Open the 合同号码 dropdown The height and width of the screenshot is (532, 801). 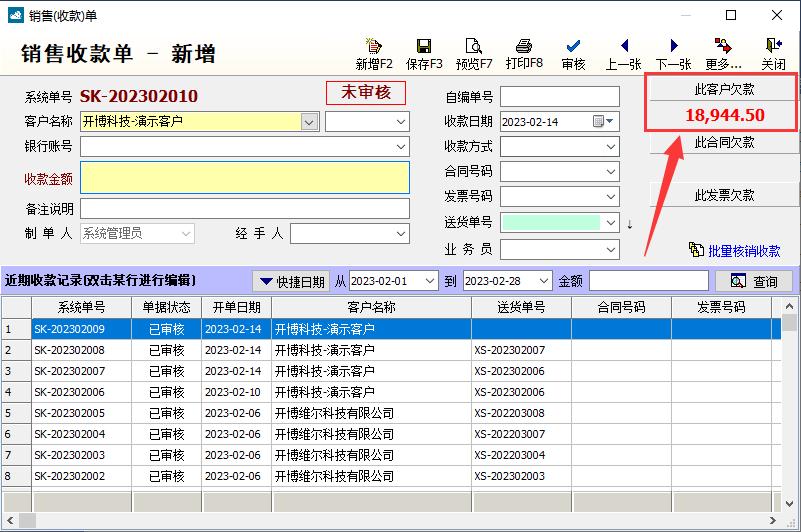click(610, 172)
